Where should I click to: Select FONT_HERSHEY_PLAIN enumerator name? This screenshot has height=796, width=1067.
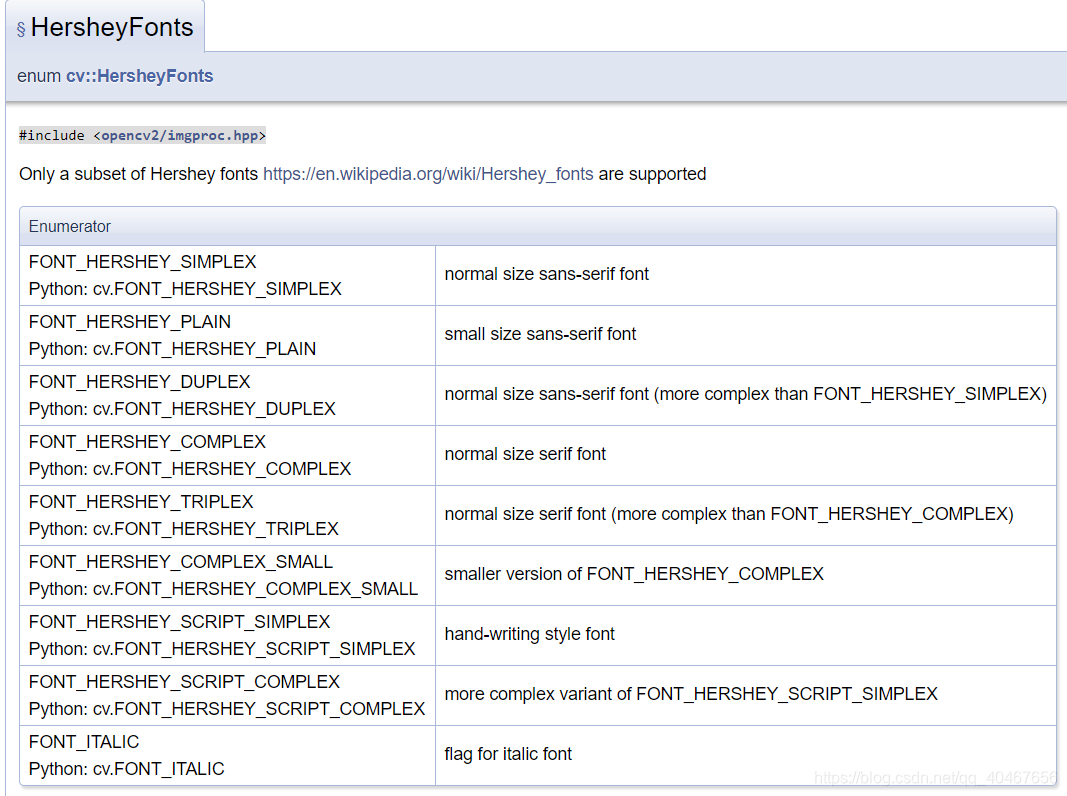[130, 322]
